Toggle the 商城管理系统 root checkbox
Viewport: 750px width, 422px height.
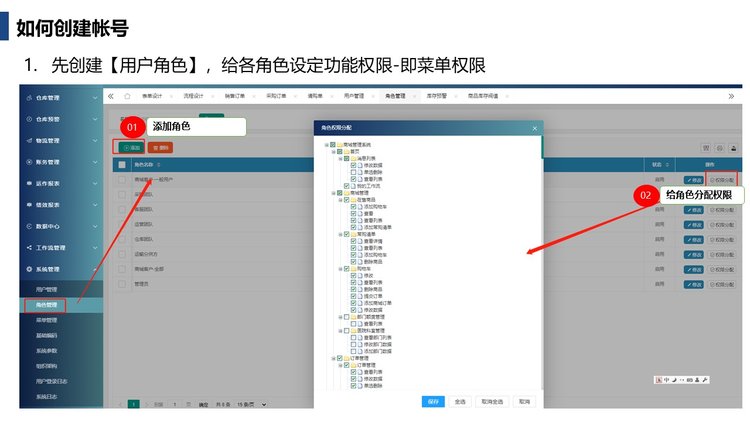tap(333, 145)
